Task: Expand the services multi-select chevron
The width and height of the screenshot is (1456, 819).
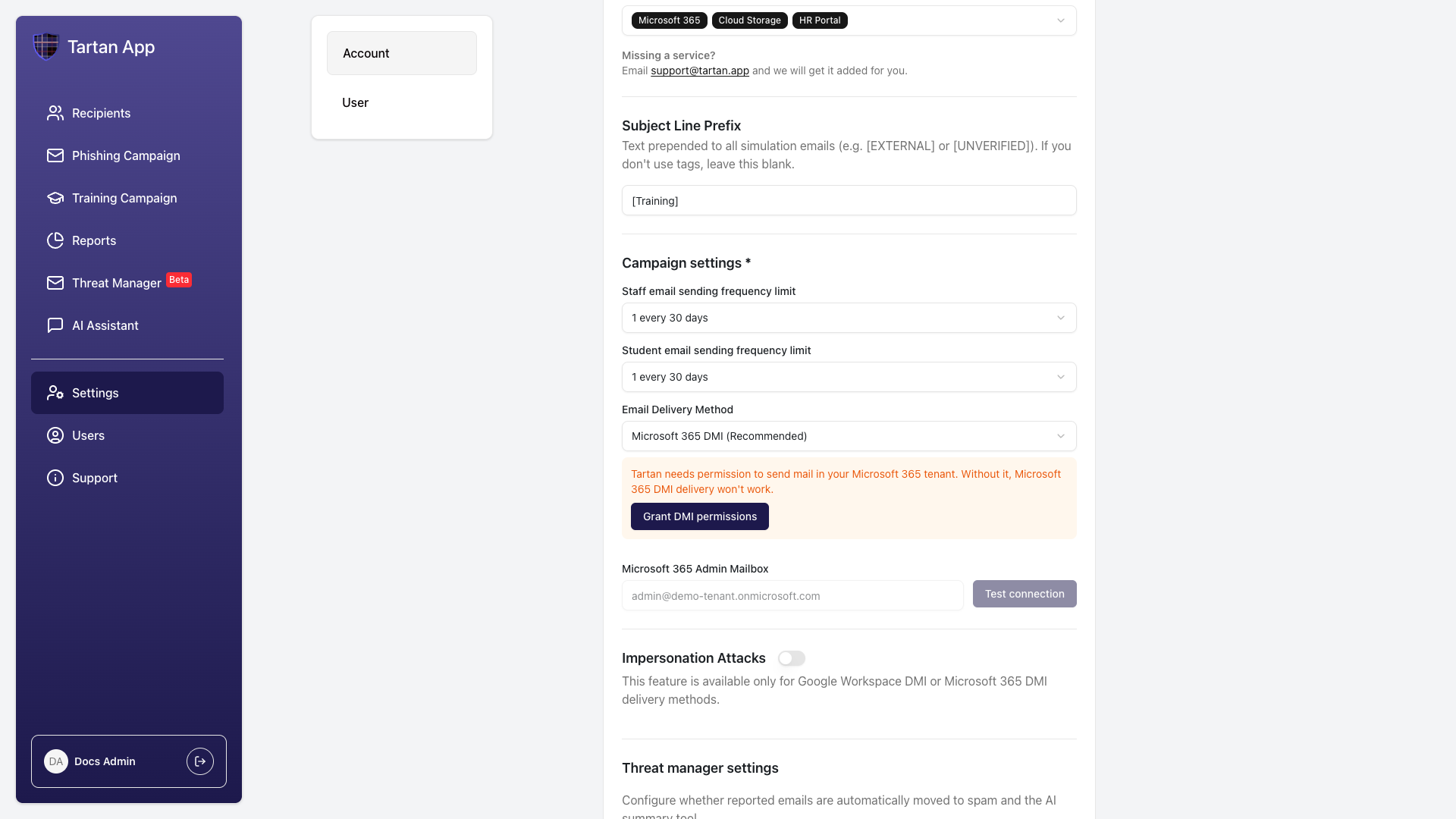Action: tap(1061, 20)
